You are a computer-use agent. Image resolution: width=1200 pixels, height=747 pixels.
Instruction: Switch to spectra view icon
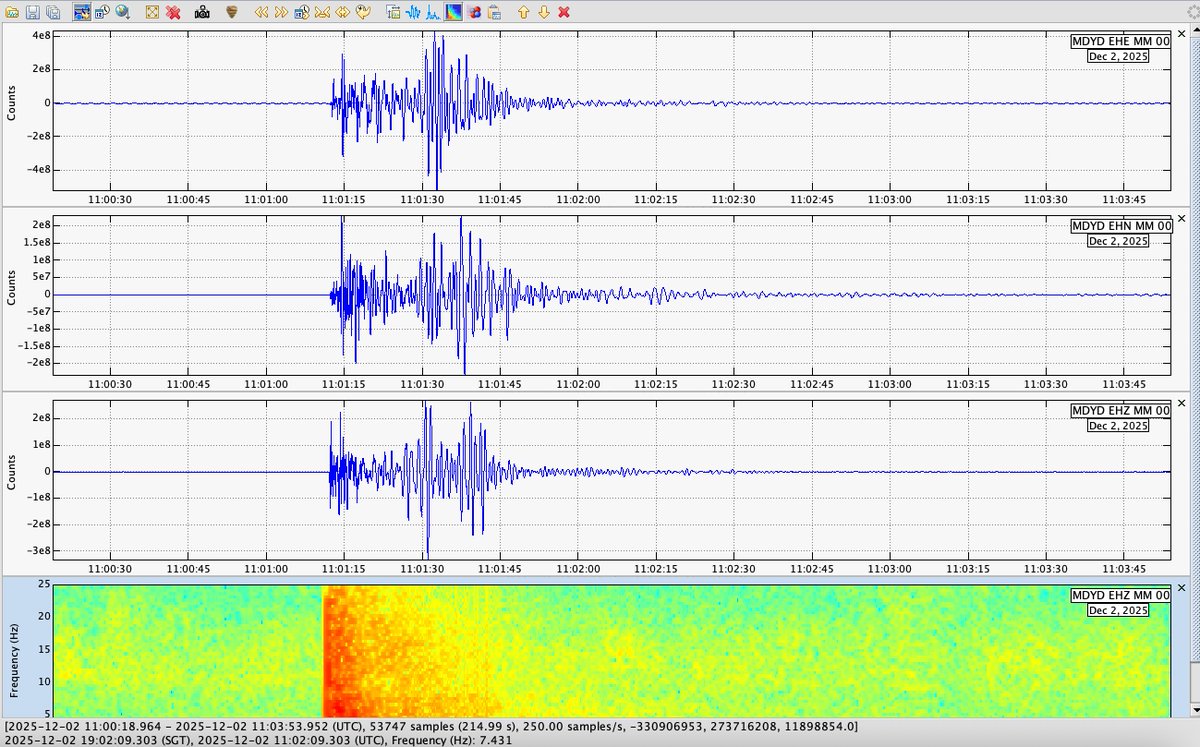(432, 12)
